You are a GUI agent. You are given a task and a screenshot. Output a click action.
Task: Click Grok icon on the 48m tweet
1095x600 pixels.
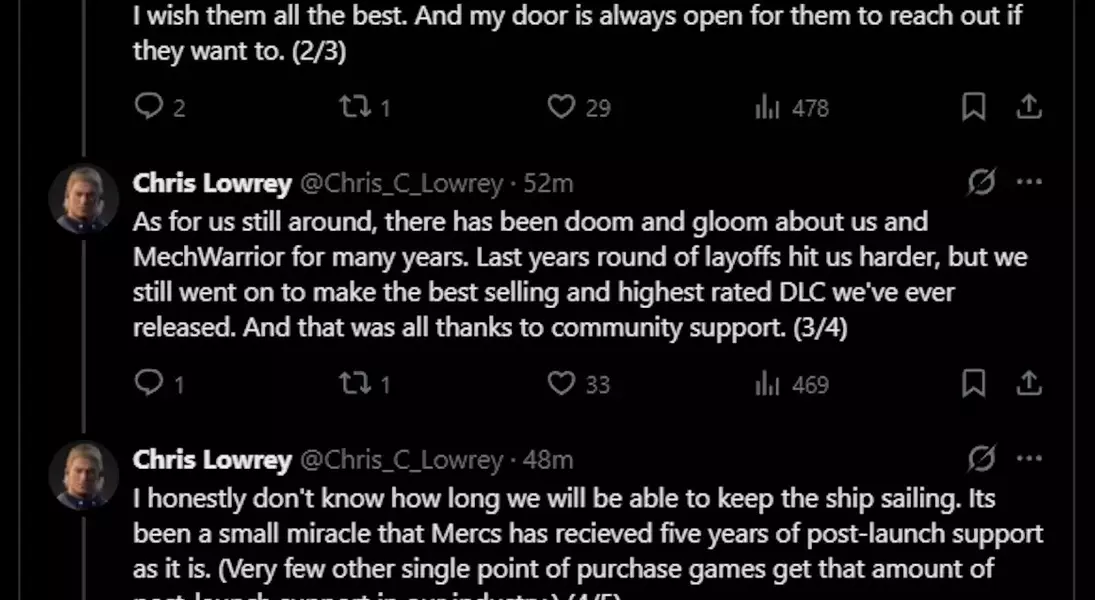point(982,459)
